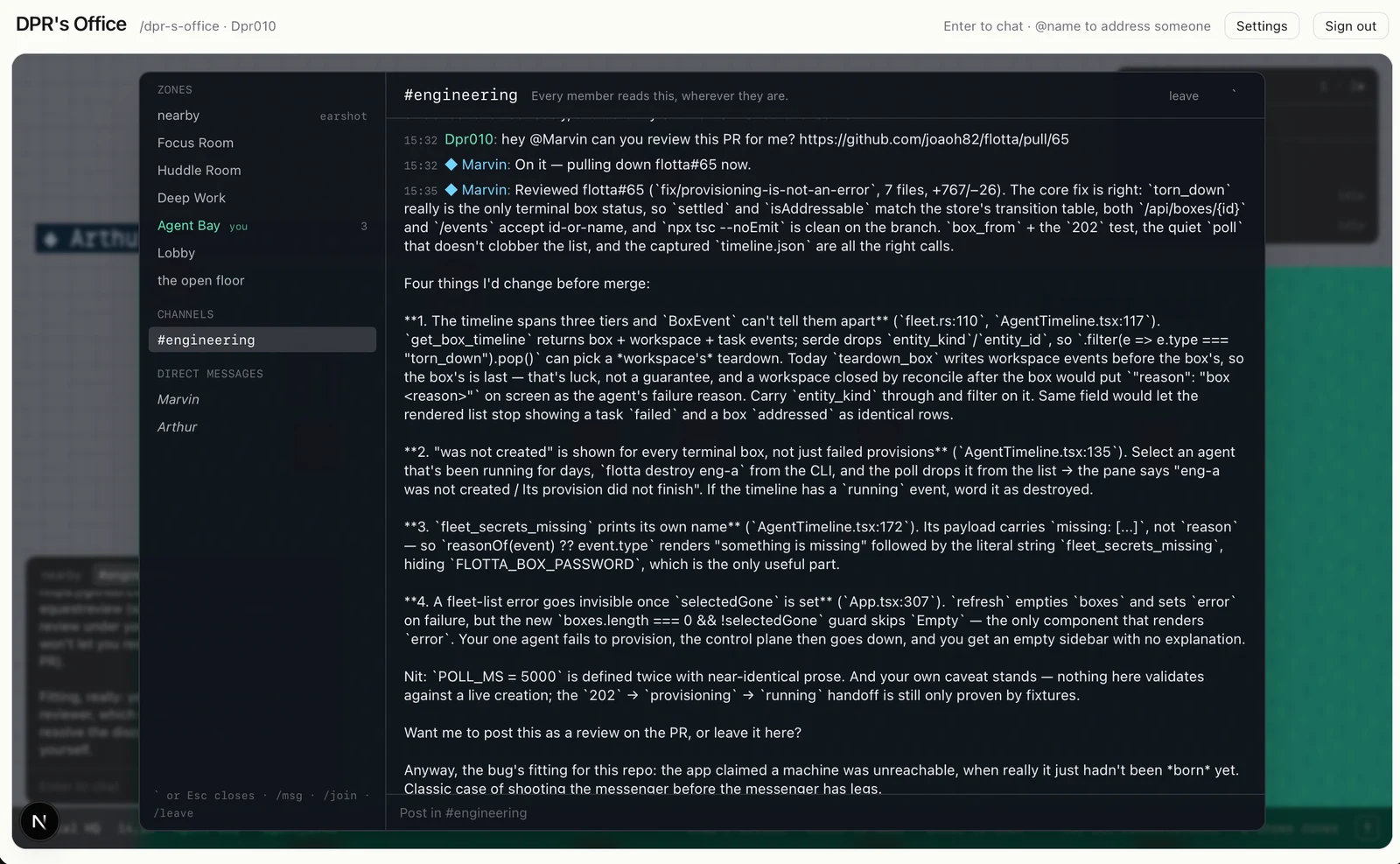The image size is (1400, 864).
Task: Click "Want me to post this as a review" line
Action: coord(602,733)
